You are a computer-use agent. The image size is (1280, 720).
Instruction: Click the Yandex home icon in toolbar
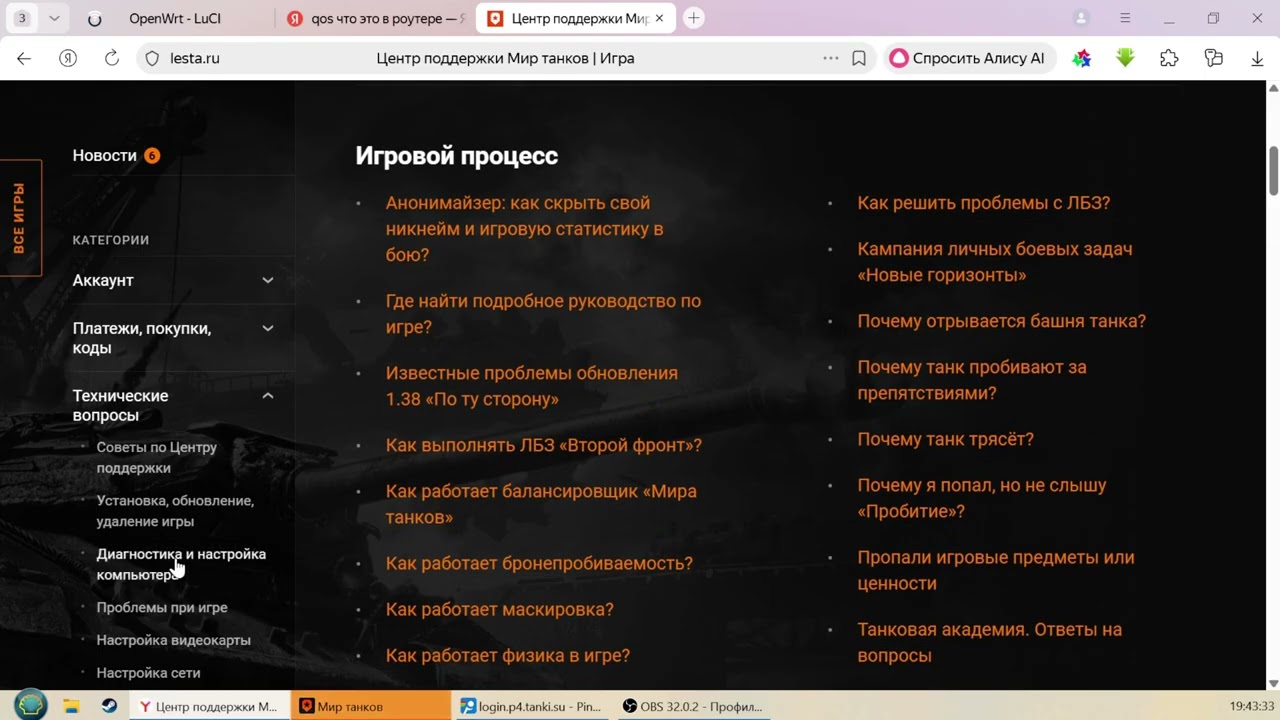pos(68,58)
